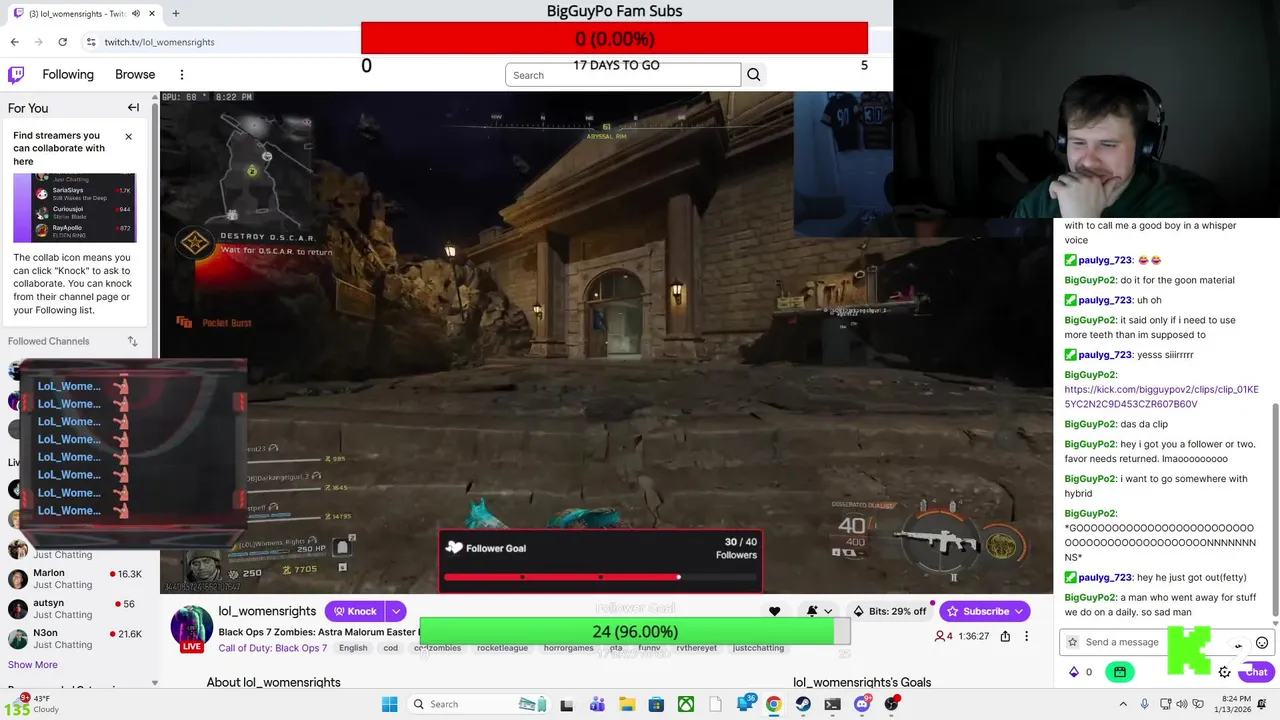Click the channel points star icon in chat box
The image size is (1280, 720).
[1072, 642]
